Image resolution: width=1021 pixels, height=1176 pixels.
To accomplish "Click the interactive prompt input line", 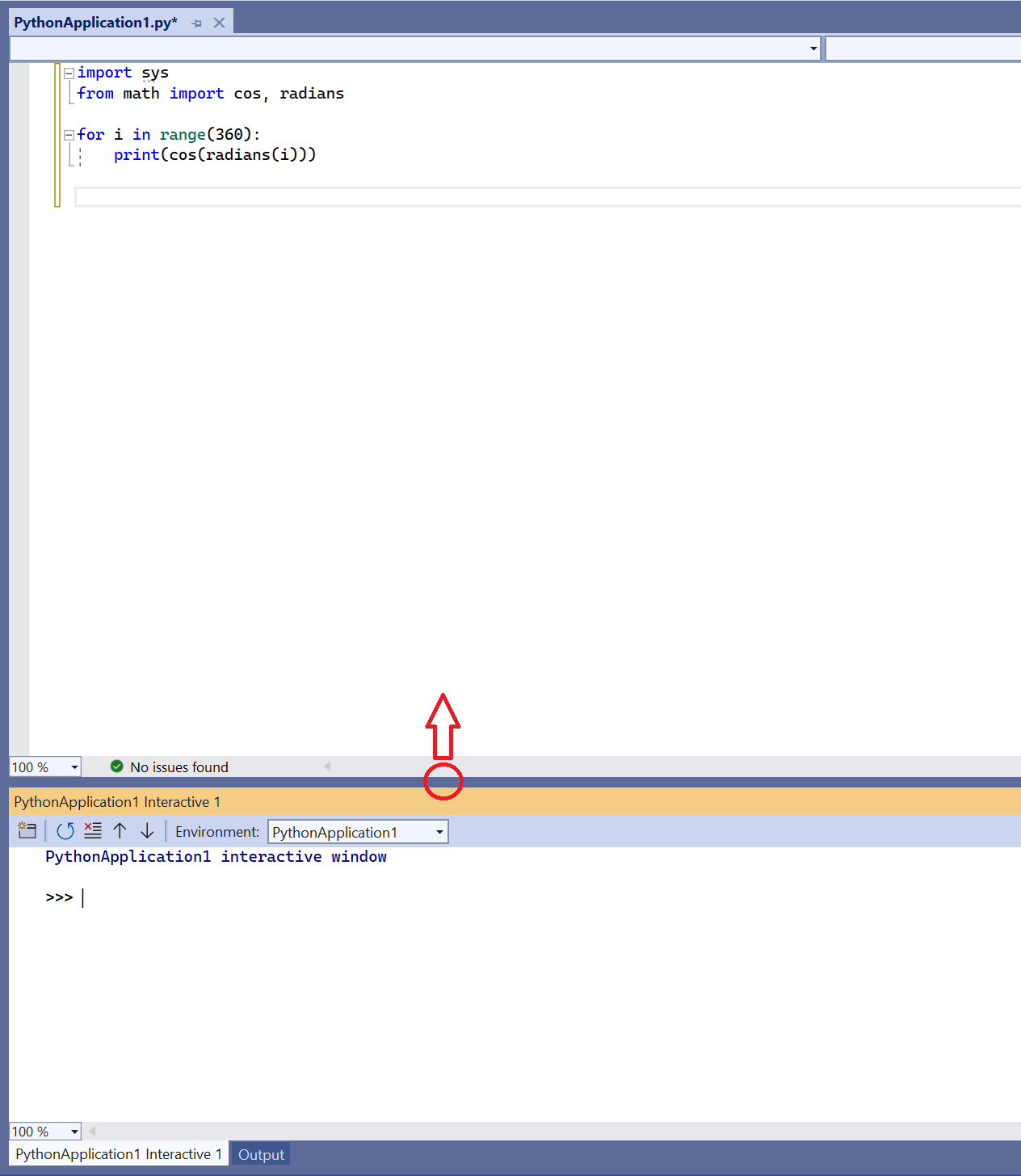I will (x=121, y=897).
